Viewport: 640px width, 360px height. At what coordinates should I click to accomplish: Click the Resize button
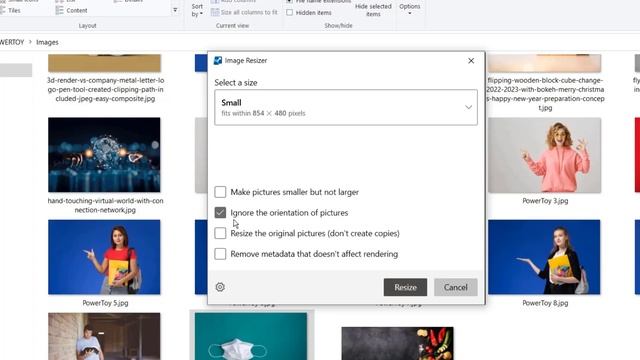point(405,287)
